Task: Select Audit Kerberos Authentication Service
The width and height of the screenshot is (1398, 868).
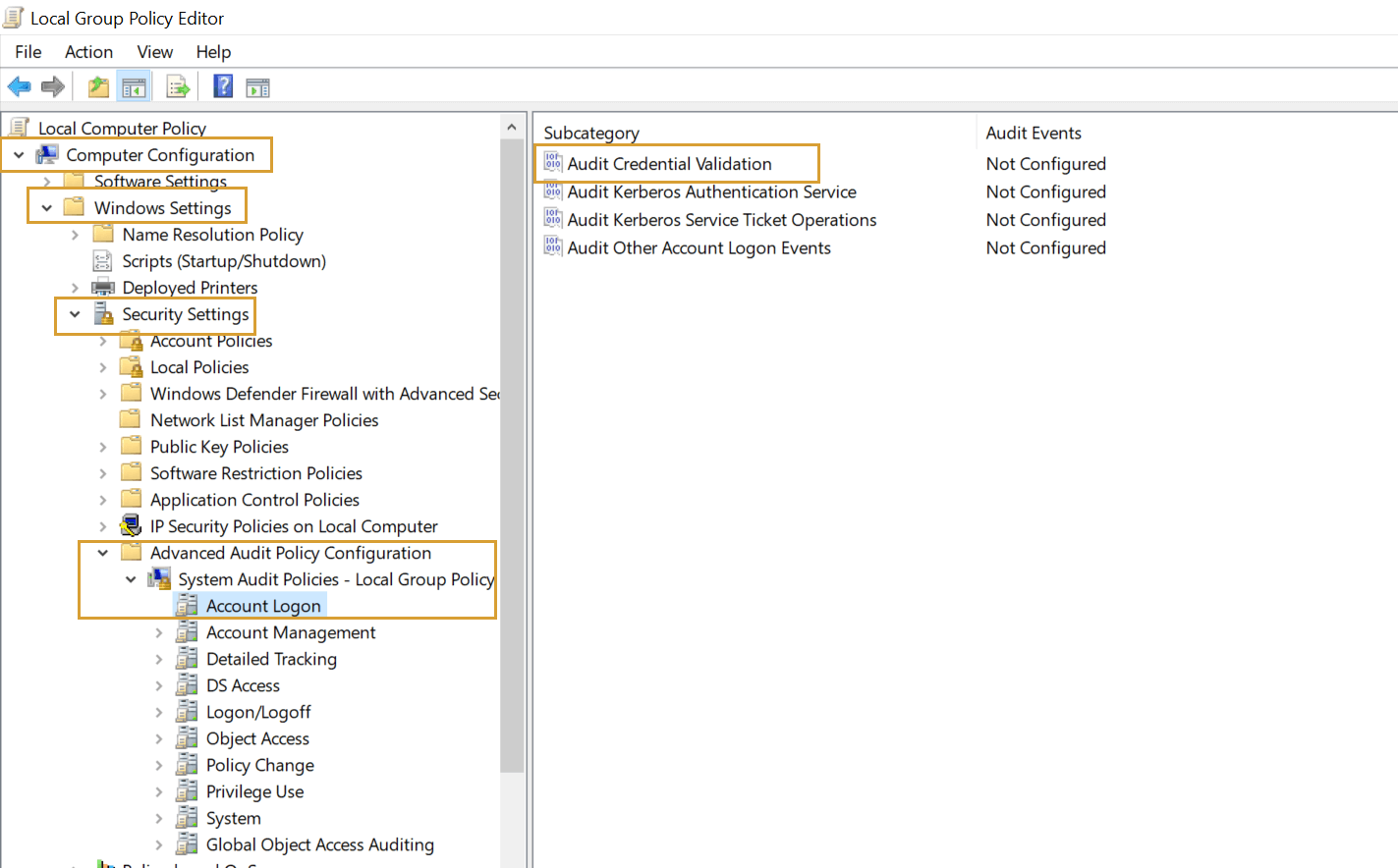Action: tap(710, 191)
